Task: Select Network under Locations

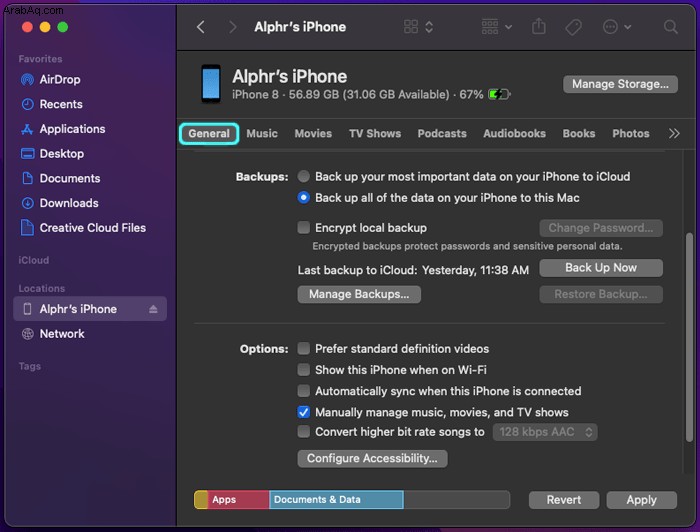Action: 62,334
